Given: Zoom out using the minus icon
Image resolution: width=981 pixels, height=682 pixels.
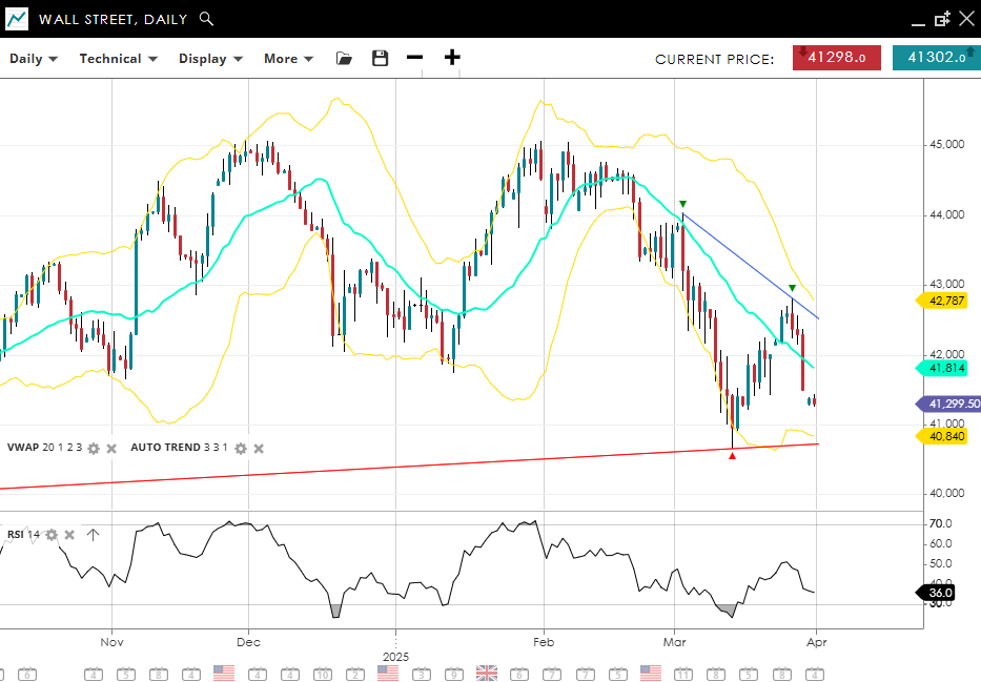Looking at the screenshot, I should point(415,58).
